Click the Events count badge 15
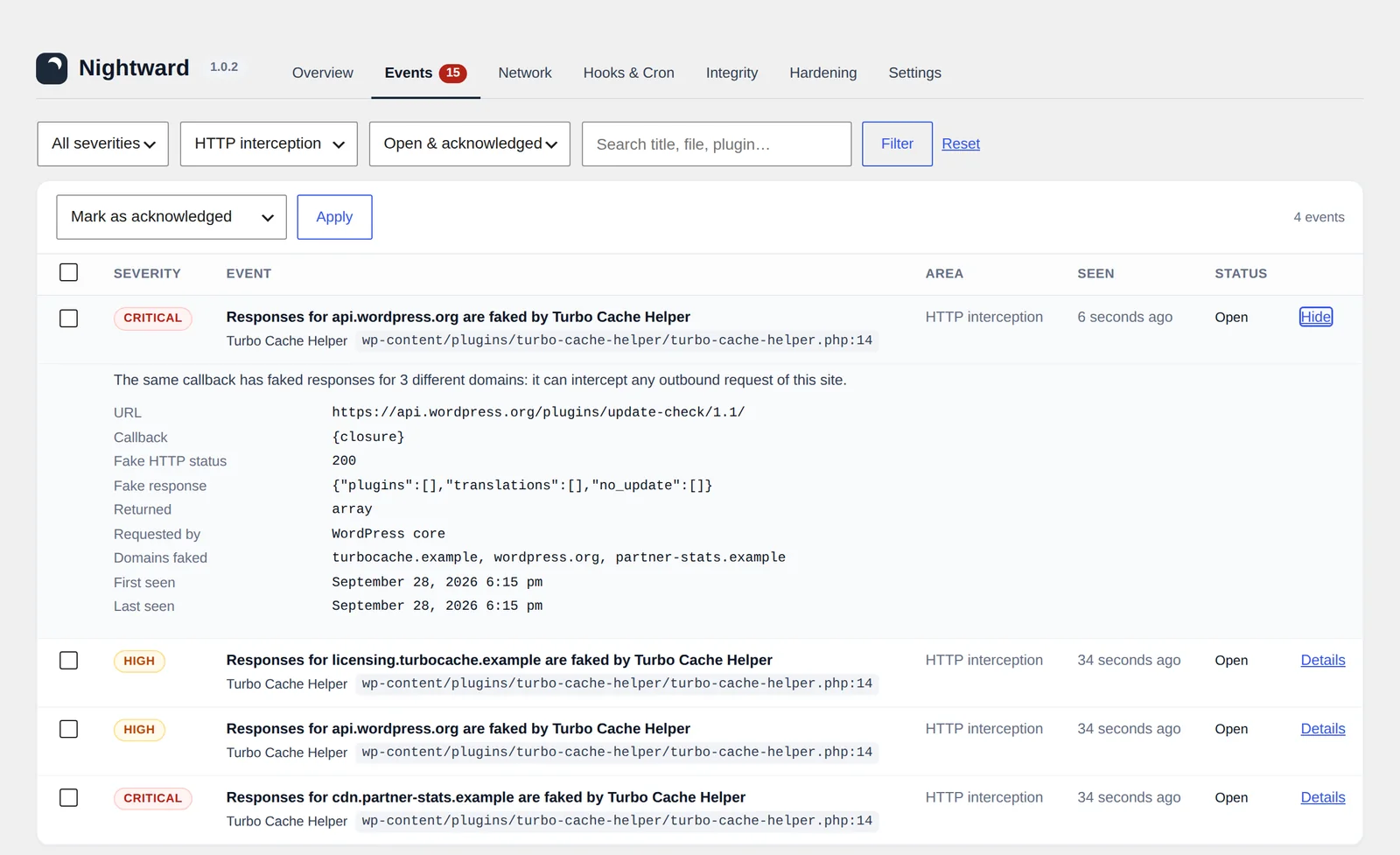Image resolution: width=1400 pixels, height=855 pixels. (x=452, y=73)
